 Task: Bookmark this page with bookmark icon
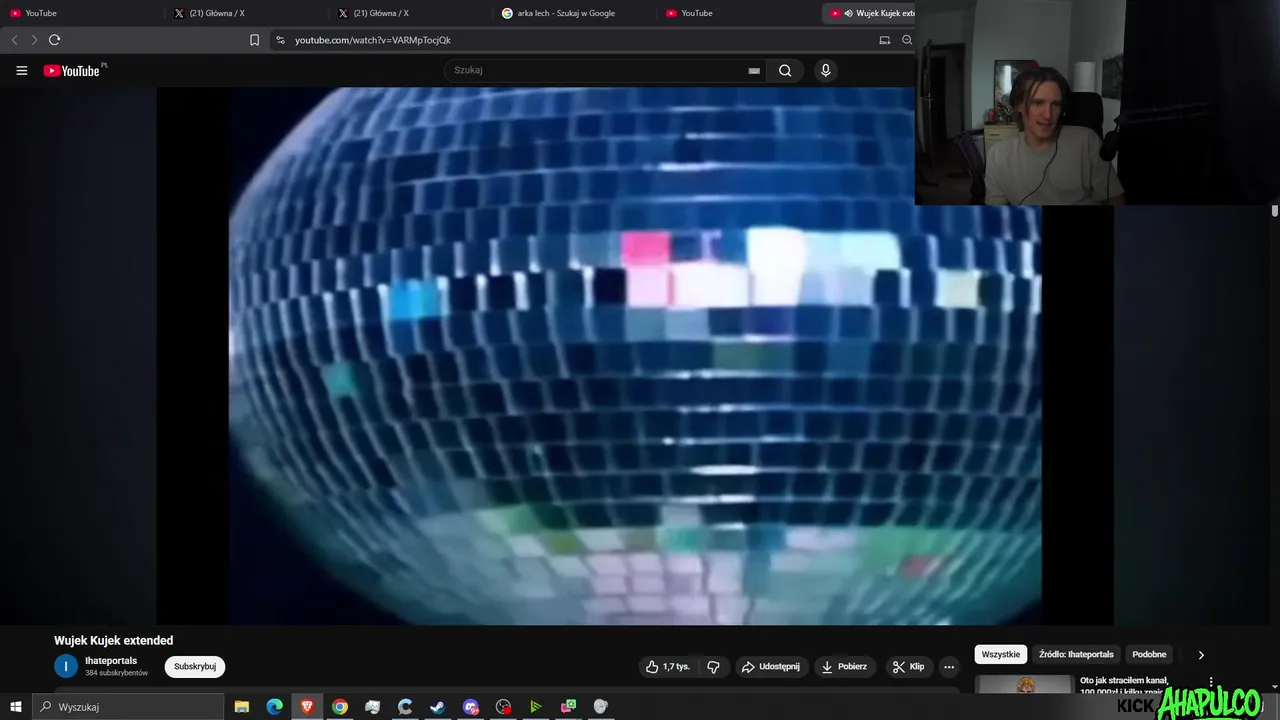point(254,40)
